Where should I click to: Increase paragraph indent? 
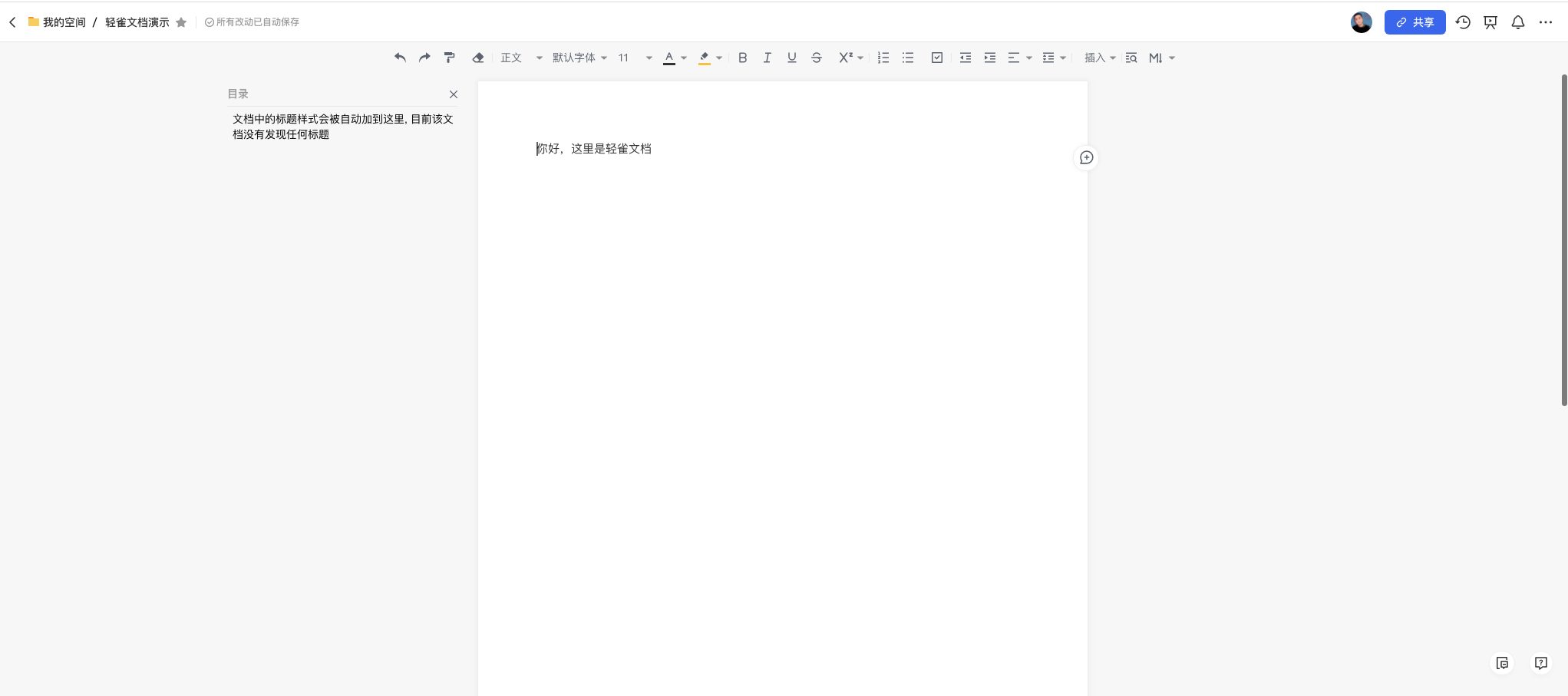tap(990, 58)
